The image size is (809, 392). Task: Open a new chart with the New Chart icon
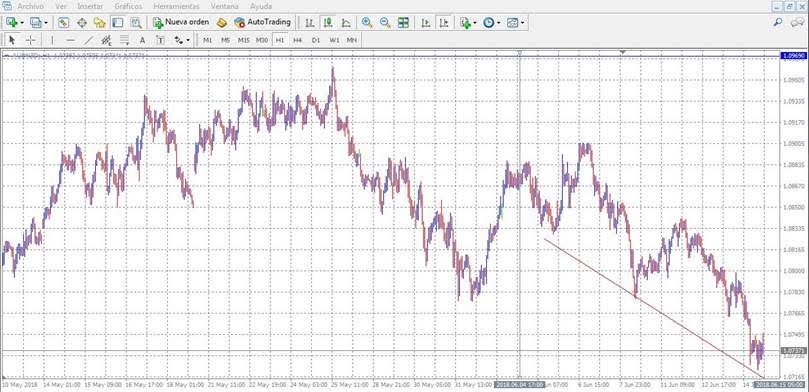pyautogui.click(x=12, y=23)
